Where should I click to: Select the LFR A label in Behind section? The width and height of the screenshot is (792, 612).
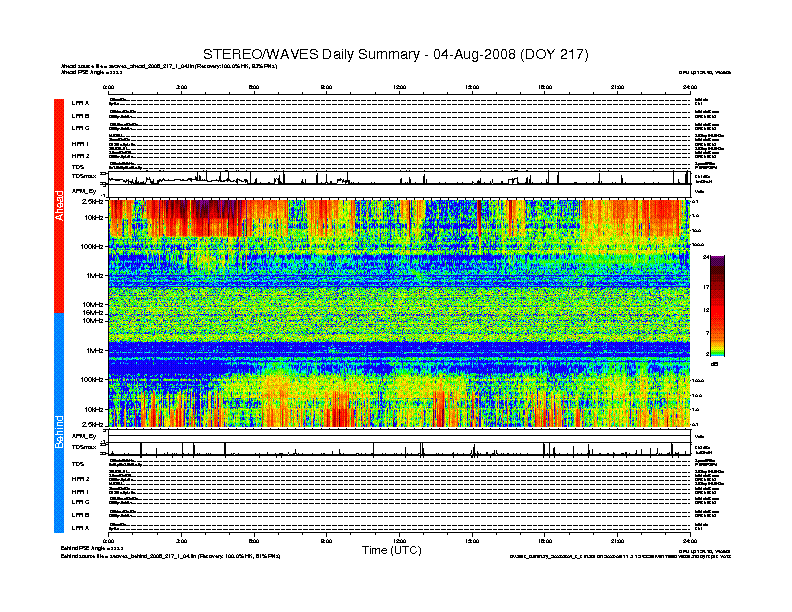80,528
